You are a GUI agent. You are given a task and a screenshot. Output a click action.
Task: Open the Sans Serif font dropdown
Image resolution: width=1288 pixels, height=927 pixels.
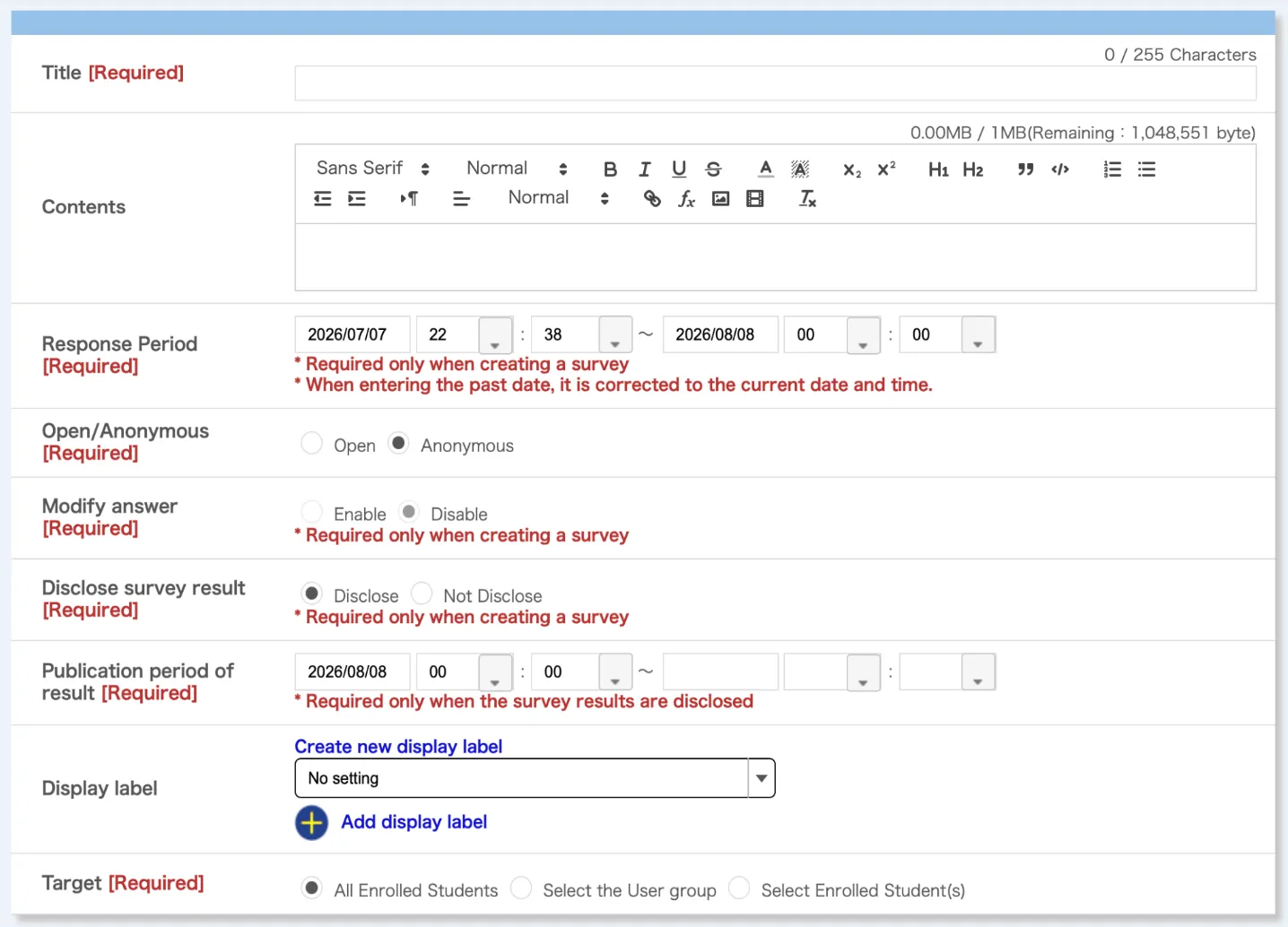coord(373,169)
